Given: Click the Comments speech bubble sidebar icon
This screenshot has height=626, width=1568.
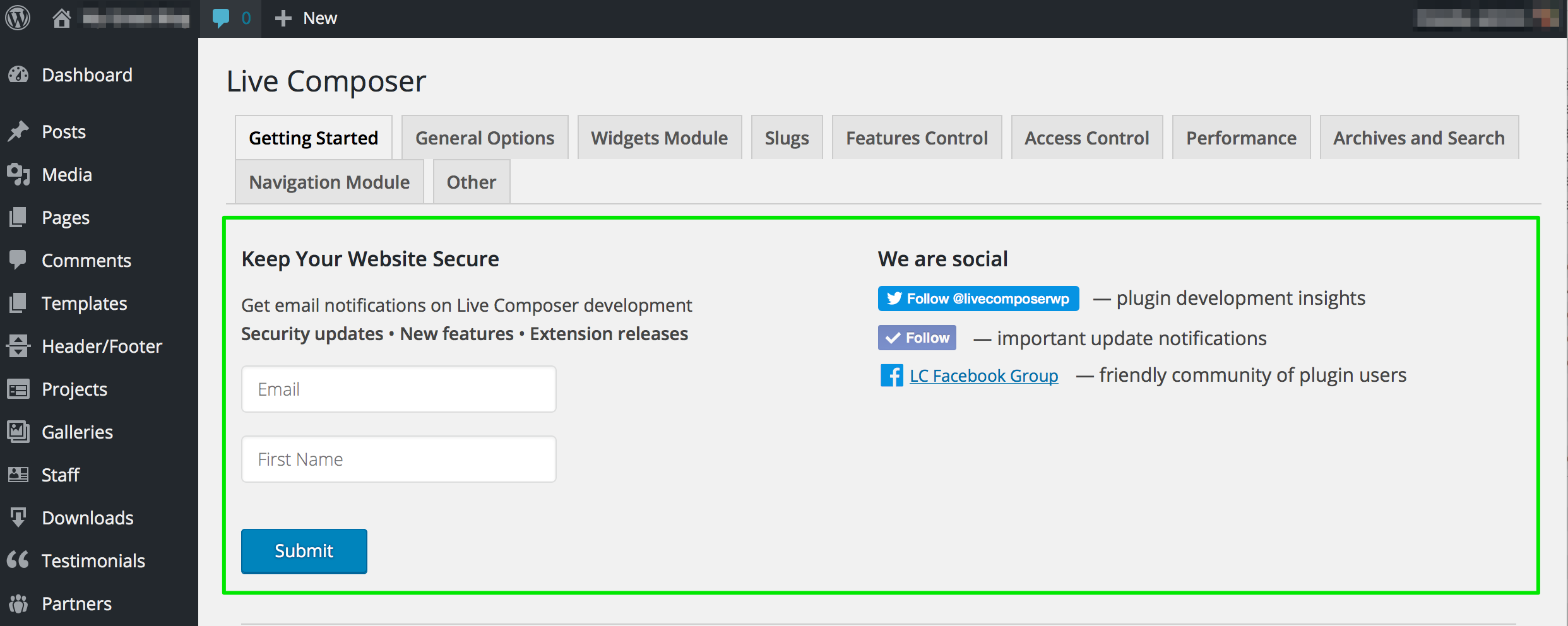Looking at the screenshot, I should pos(19,260).
